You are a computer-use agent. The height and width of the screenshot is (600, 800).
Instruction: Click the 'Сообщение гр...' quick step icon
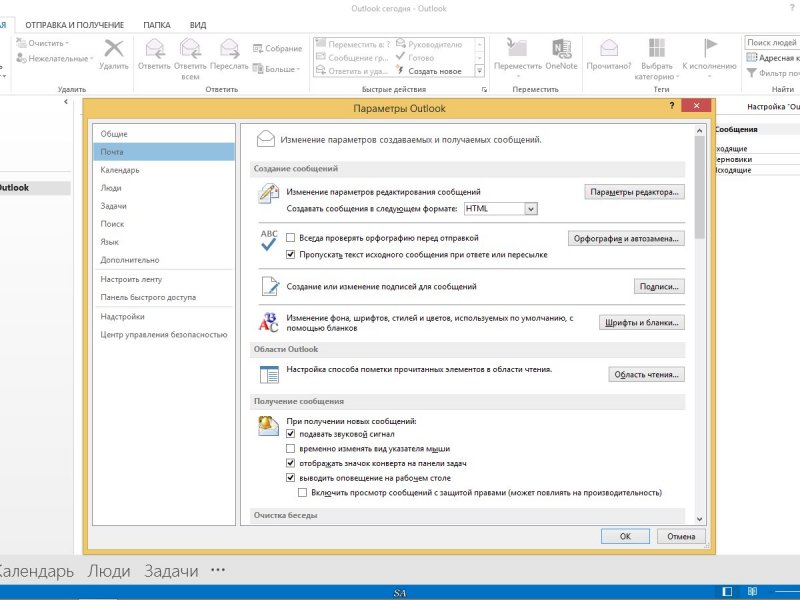(321, 57)
